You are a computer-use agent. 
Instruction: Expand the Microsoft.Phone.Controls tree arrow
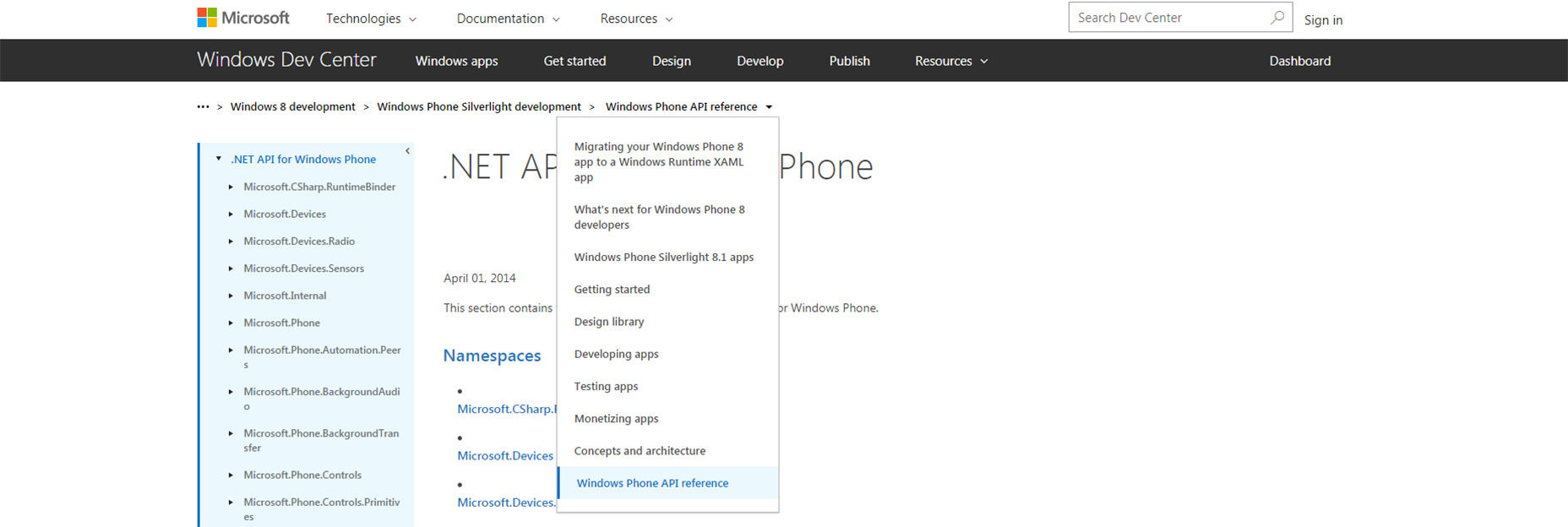click(231, 475)
